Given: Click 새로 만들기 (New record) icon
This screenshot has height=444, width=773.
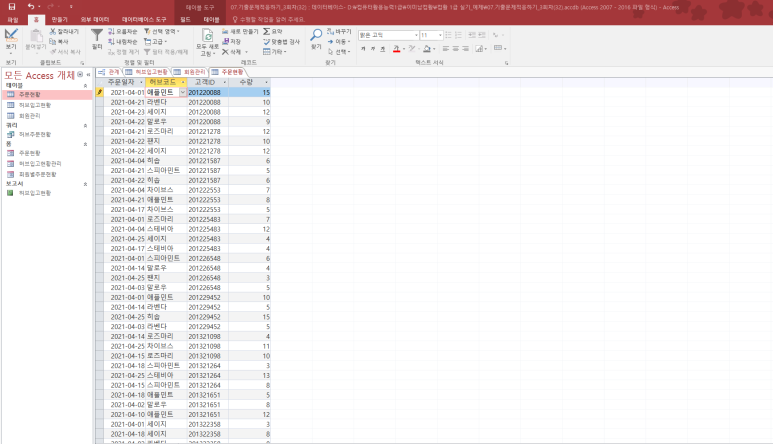Looking at the screenshot, I should 240,31.
